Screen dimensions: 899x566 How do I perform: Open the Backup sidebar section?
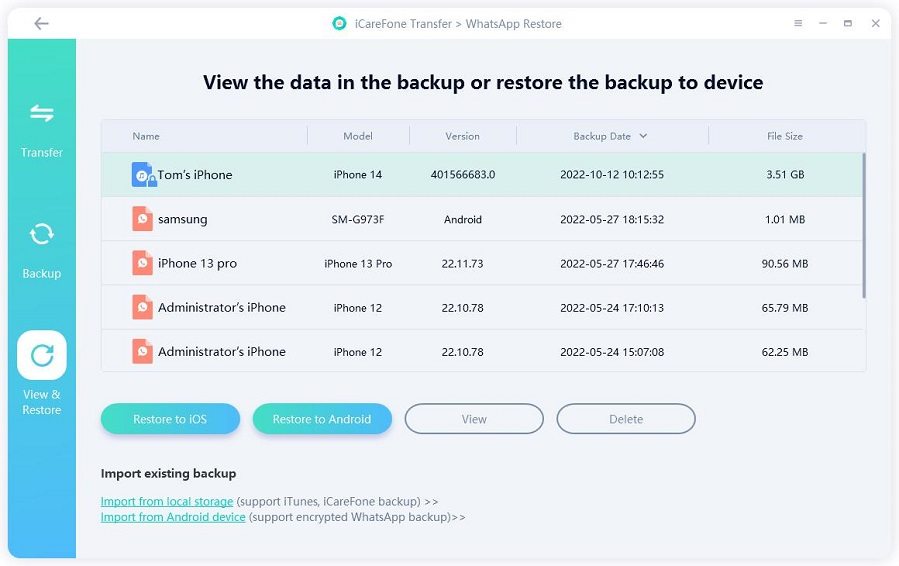[42, 248]
